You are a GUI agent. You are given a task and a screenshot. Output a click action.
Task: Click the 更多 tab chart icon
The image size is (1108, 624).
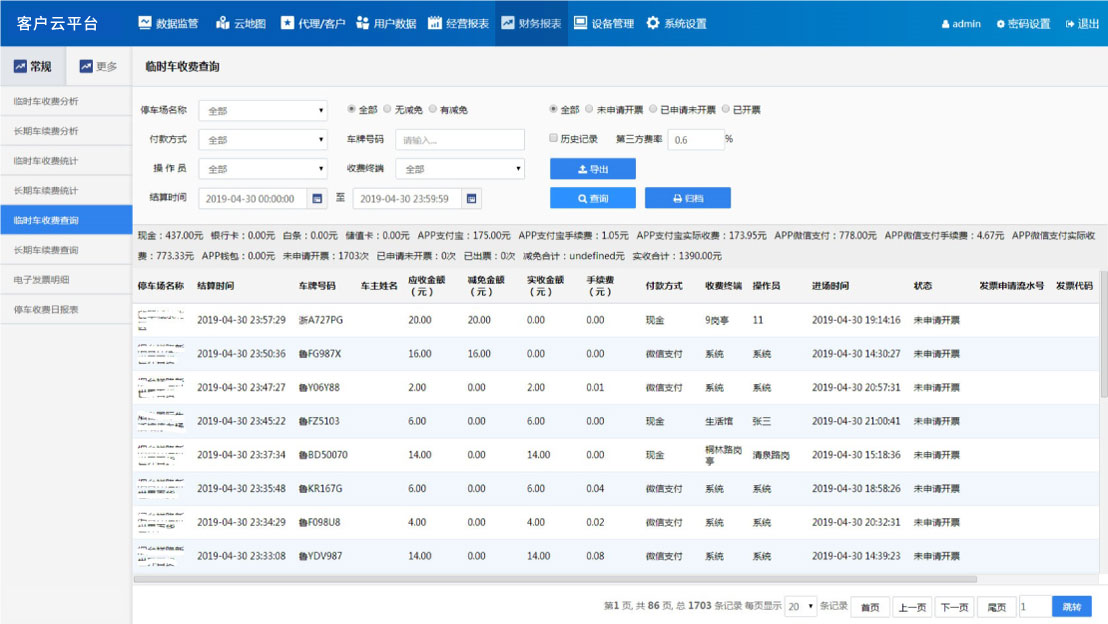click(x=86, y=66)
